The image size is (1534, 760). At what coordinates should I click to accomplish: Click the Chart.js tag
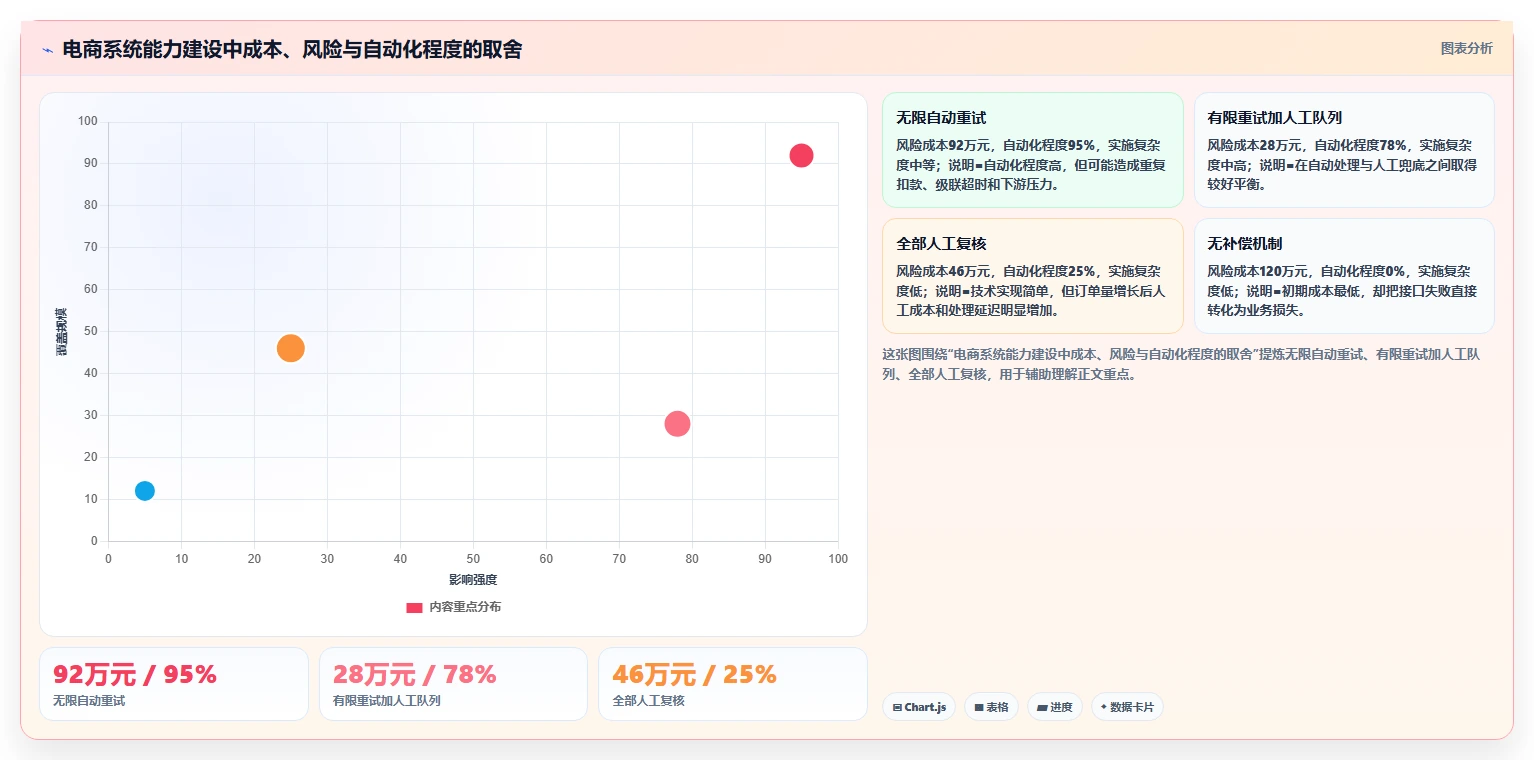click(919, 707)
